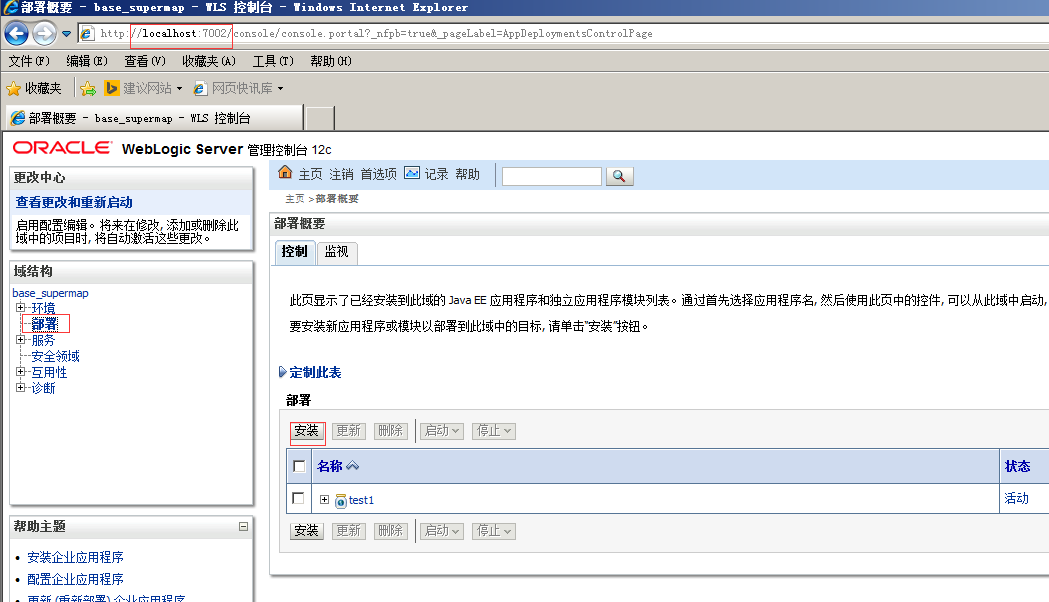
Task: Open the 编辑(E) menu
Action: [87, 61]
